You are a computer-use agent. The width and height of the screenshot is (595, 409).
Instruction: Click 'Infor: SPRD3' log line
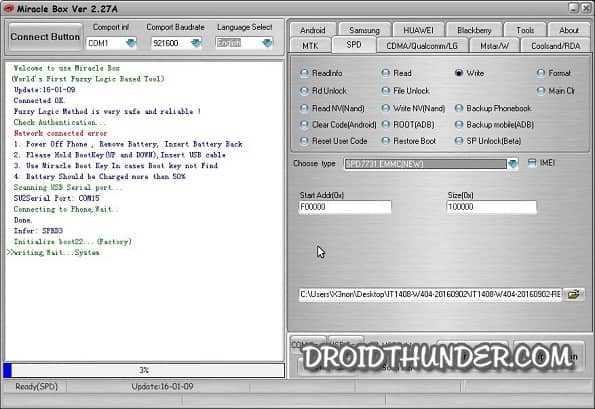[38, 231]
